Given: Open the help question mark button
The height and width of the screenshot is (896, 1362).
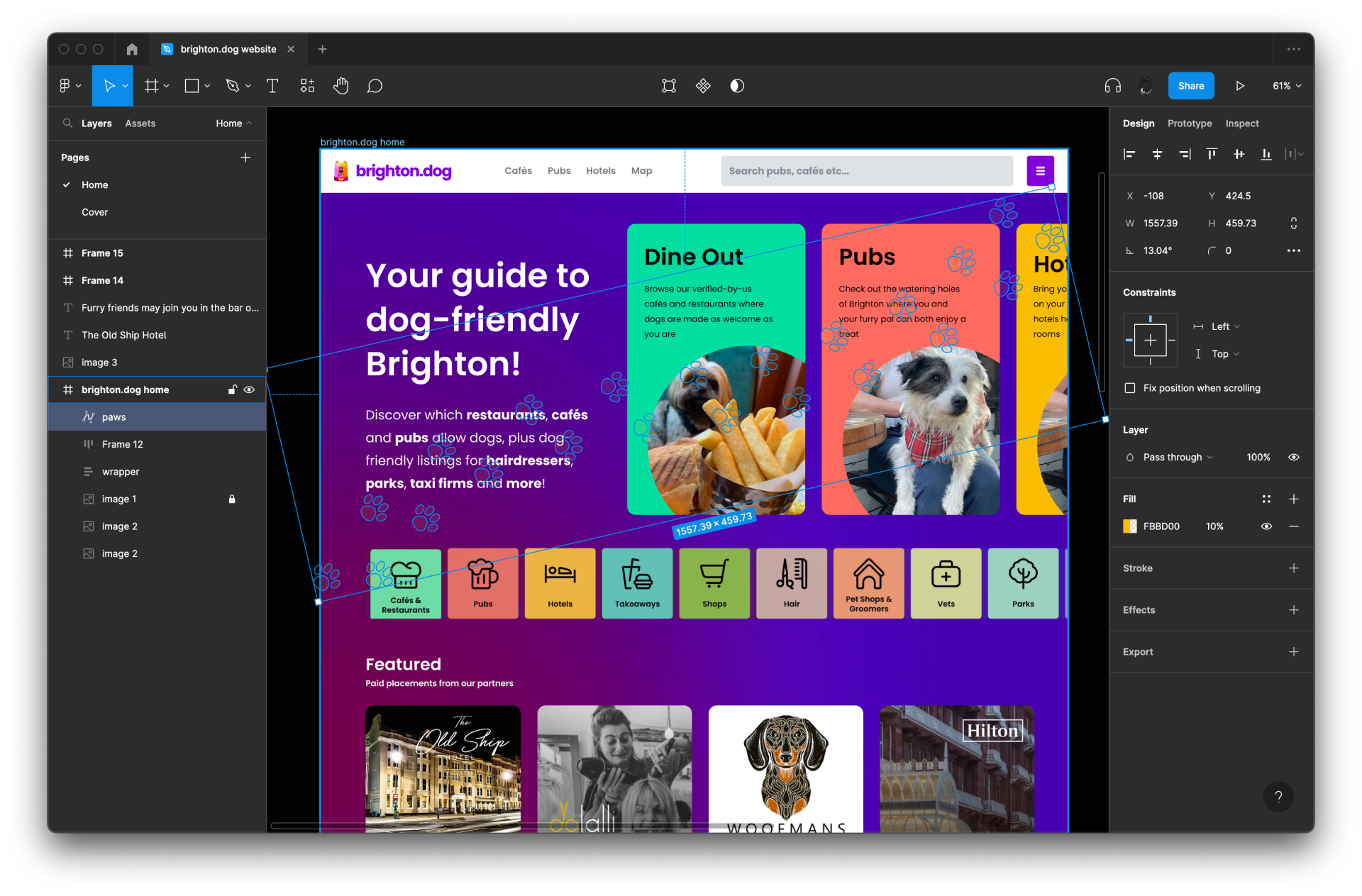Looking at the screenshot, I should pos(1278,796).
